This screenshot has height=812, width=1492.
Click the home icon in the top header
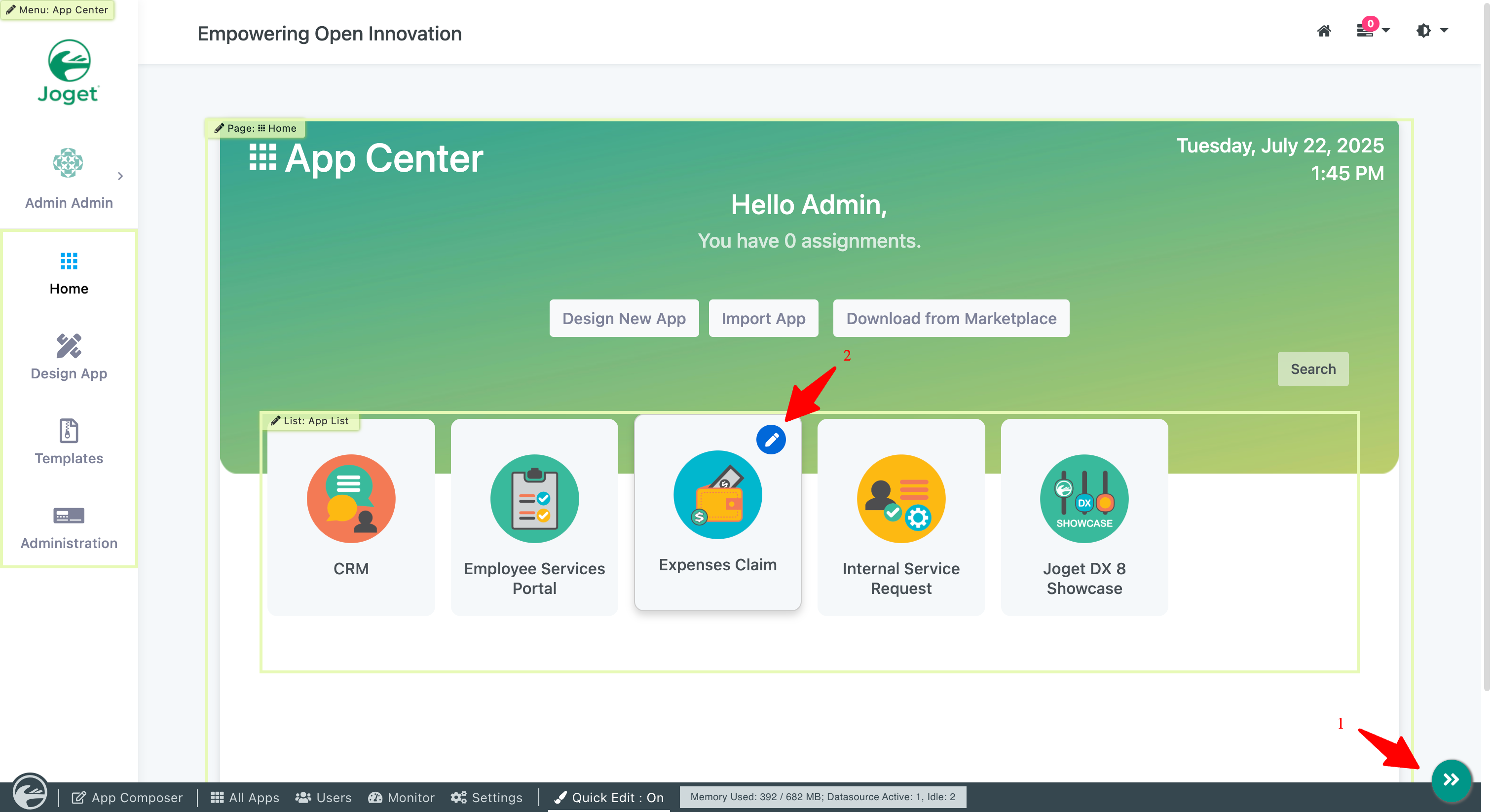[1324, 31]
